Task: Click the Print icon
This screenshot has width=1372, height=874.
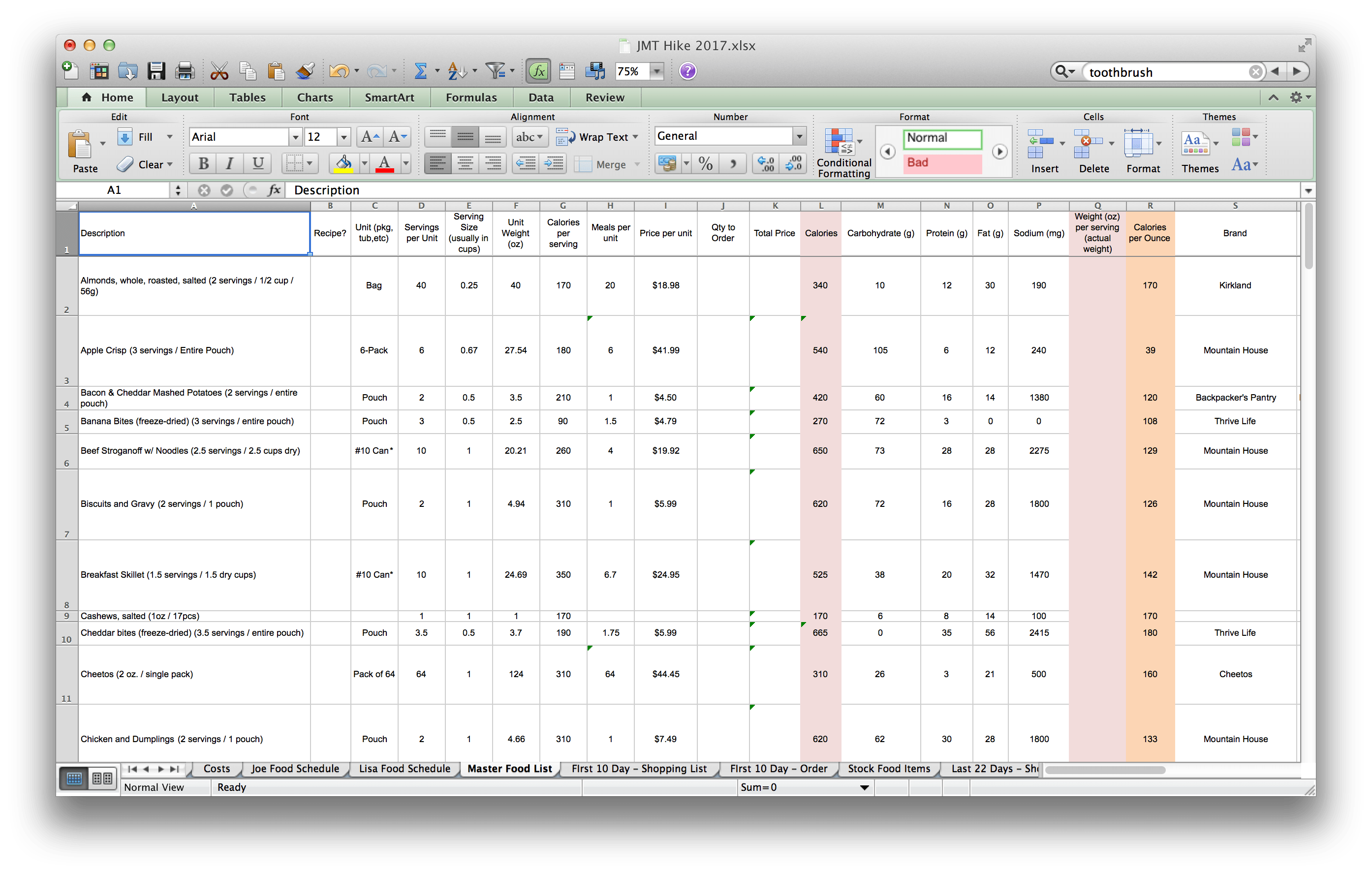Action: (x=185, y=71)
